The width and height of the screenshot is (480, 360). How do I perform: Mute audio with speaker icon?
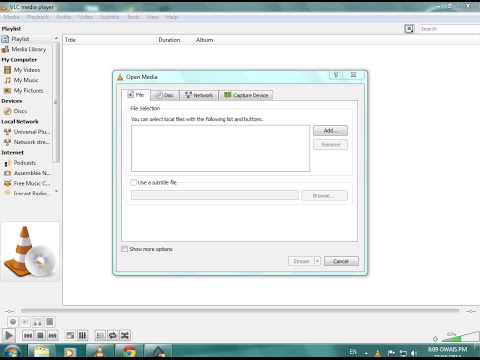[435, 339]
